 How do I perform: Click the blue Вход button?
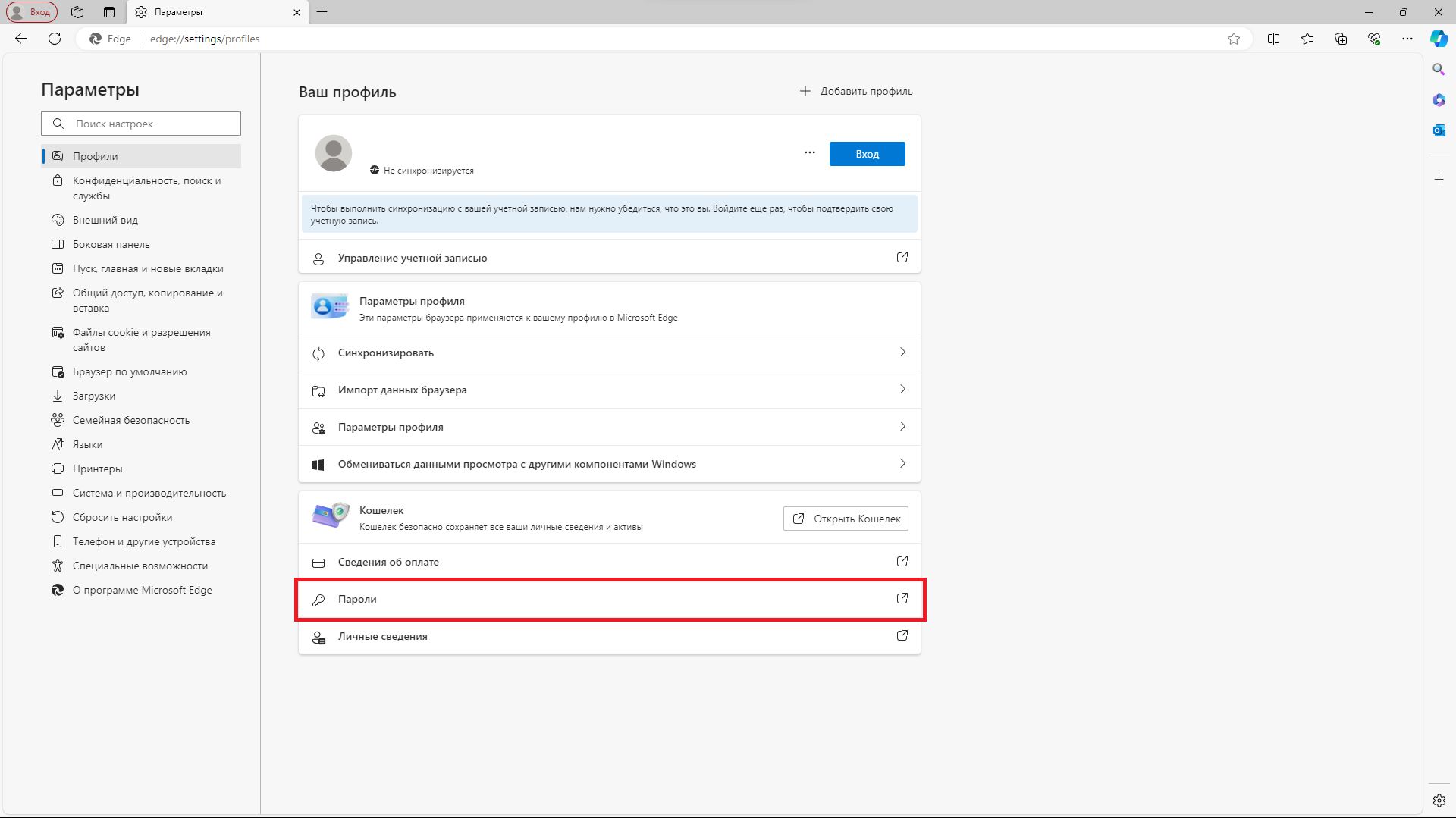[x=867, y=154]
